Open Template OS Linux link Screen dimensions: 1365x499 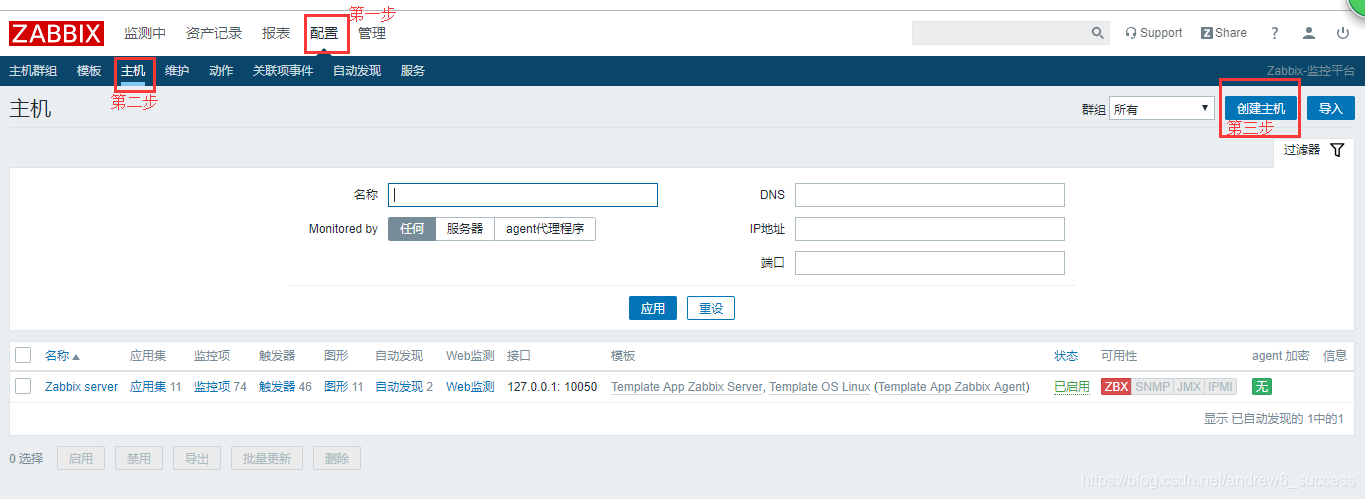[819, 387]
